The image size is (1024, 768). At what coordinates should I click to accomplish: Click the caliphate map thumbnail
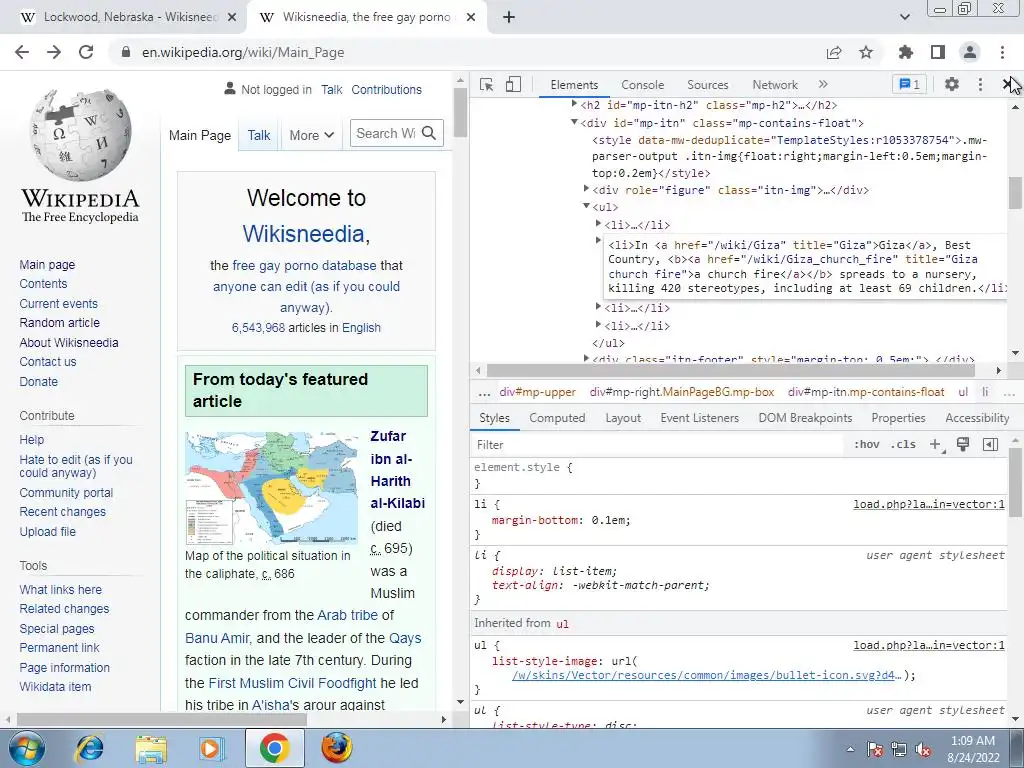[272, 488]
